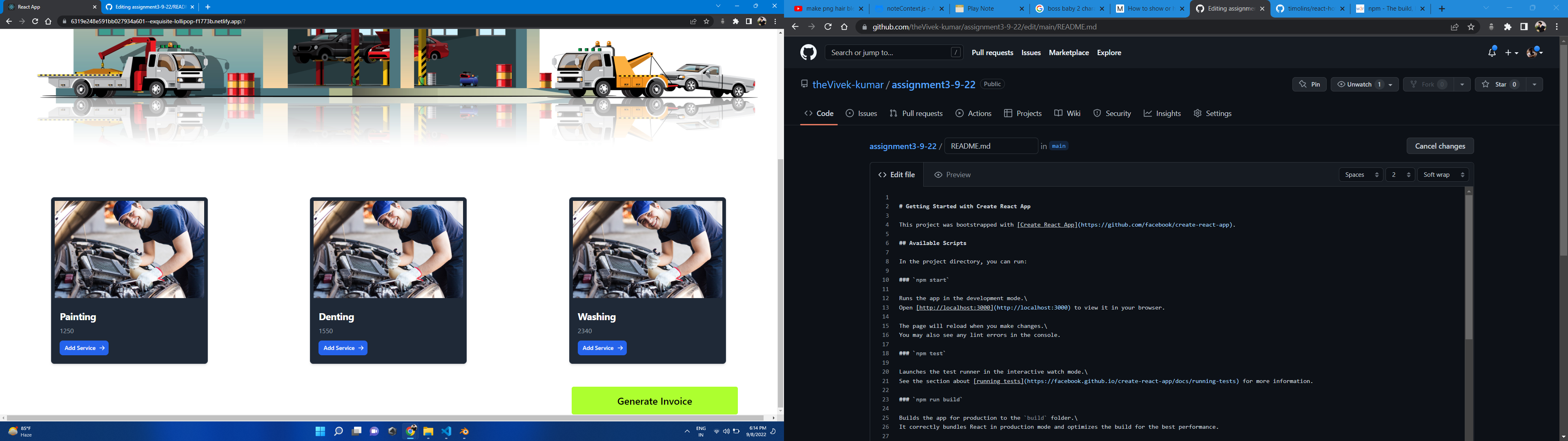Switch to the Preview tab

tap(952, 175)
